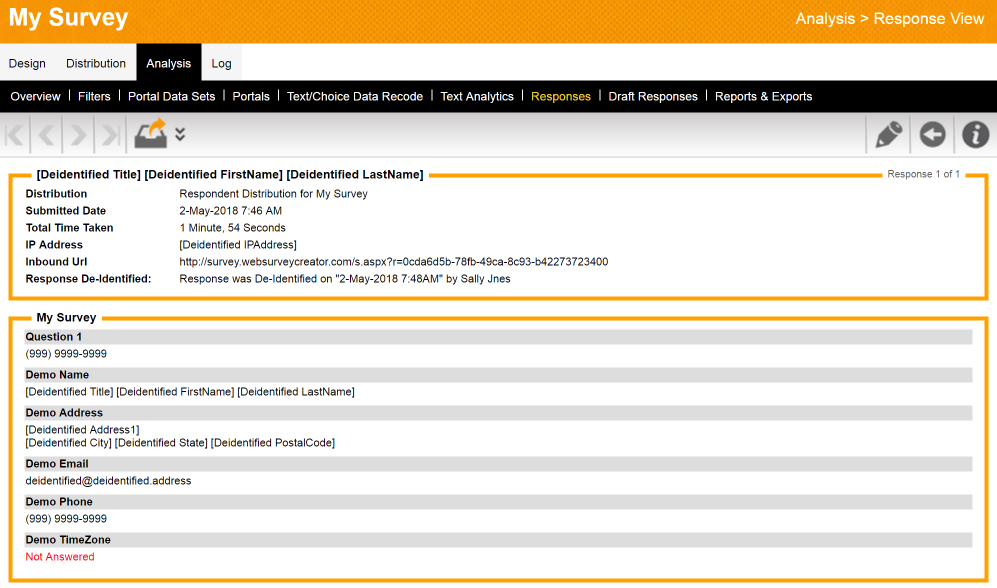This screenshot has height=588, width=997.
Task: Select the Log tab
Action: coord(221,63)
